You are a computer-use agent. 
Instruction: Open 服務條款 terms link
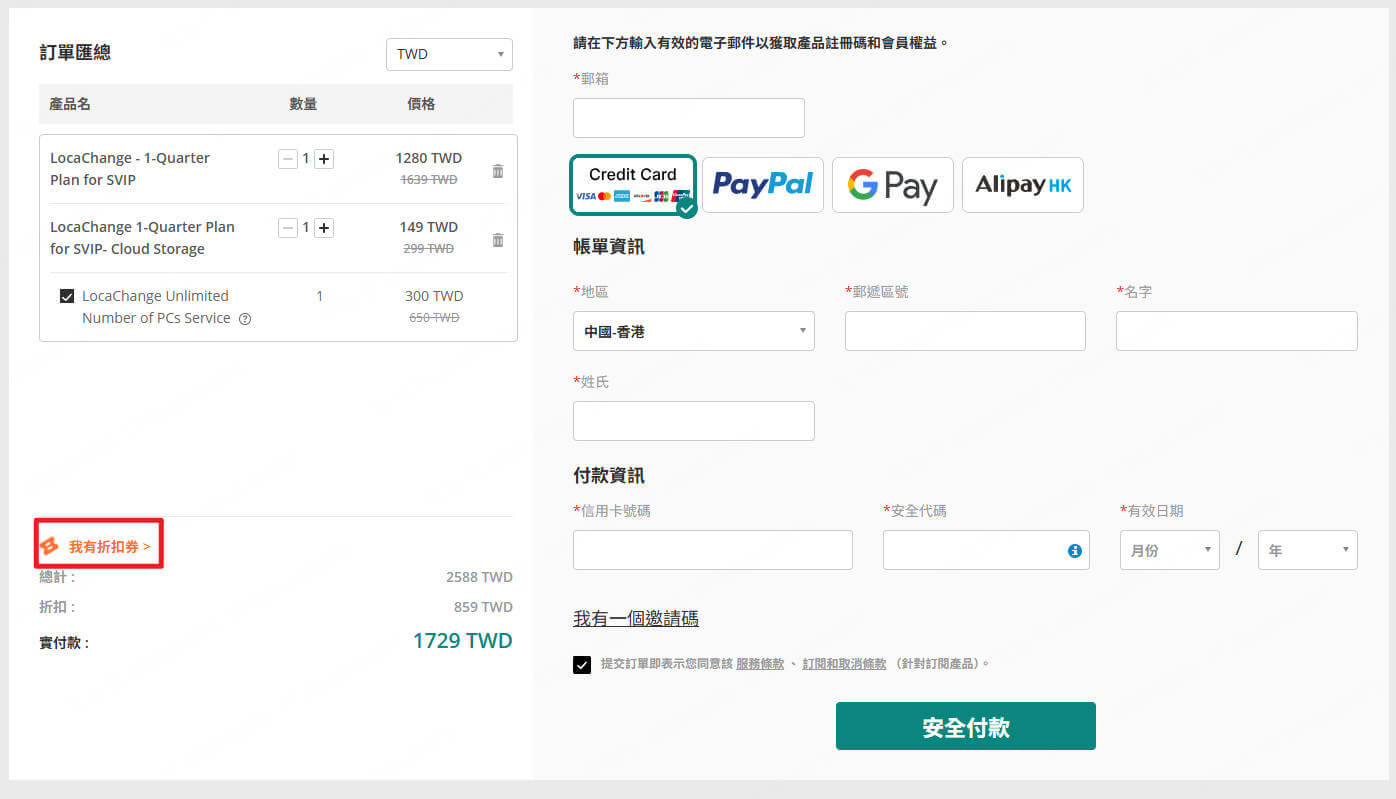[760, 663]
